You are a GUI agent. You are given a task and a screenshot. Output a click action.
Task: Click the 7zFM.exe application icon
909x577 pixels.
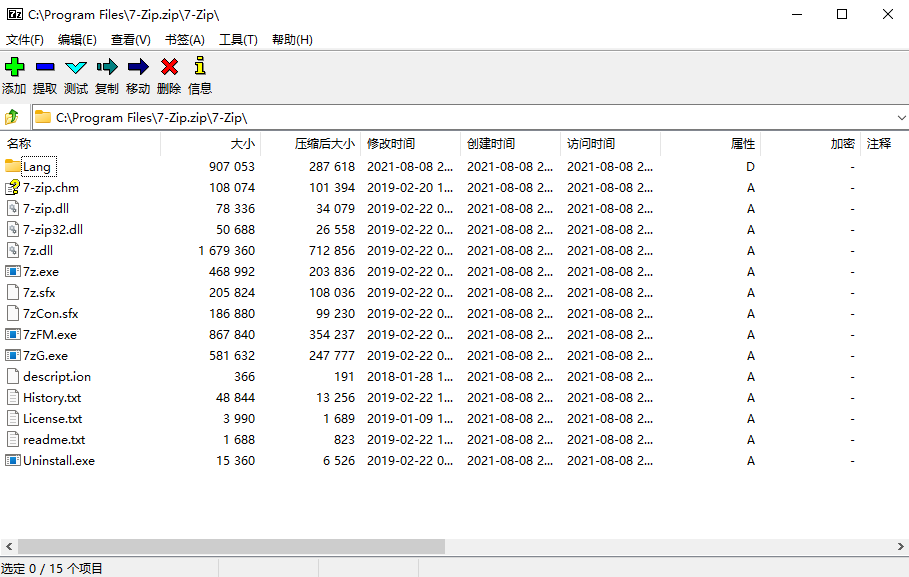point(13,334)
